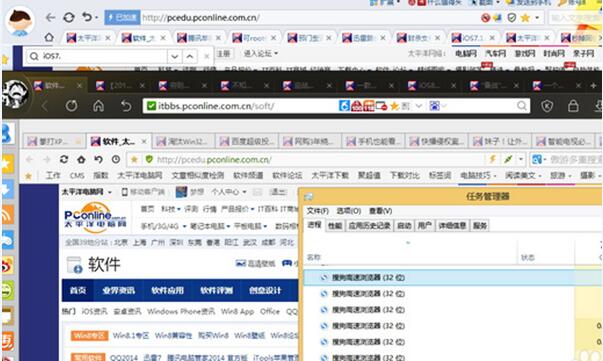
Task: Click undo arrow in dark itbbs browser
Action: [x=126, y=106]
